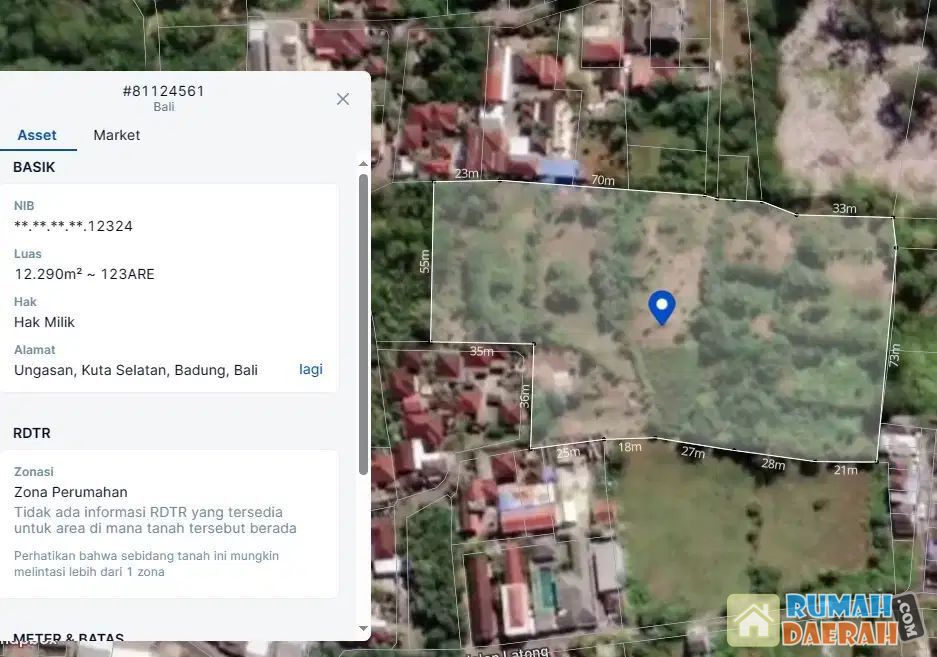Click the Luas value 12.290m² ~ 123ARE
The image size is (937, 657).
point(84,274)
